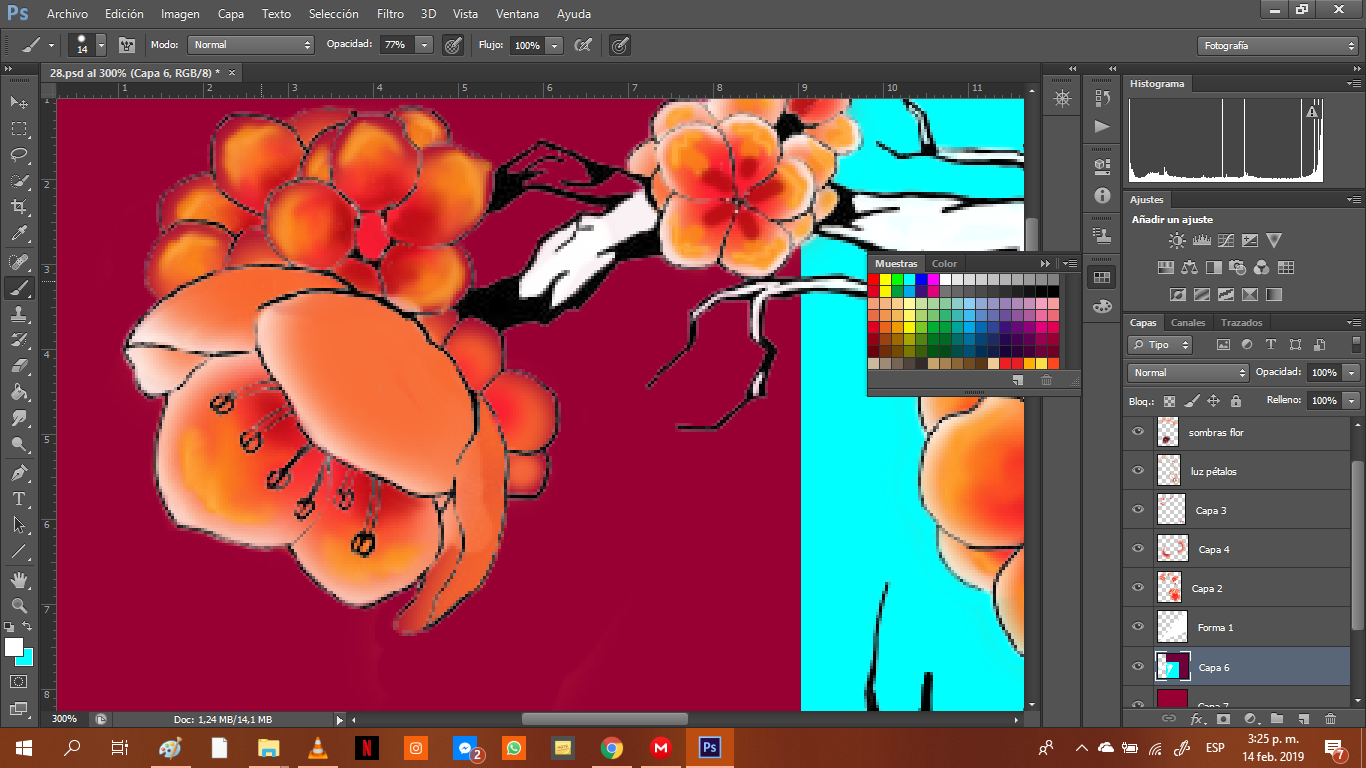Choose the Horizontal Type tool
Viewport: 1366px width, 768px height.
pyautogui.click(x=19, y=498)
